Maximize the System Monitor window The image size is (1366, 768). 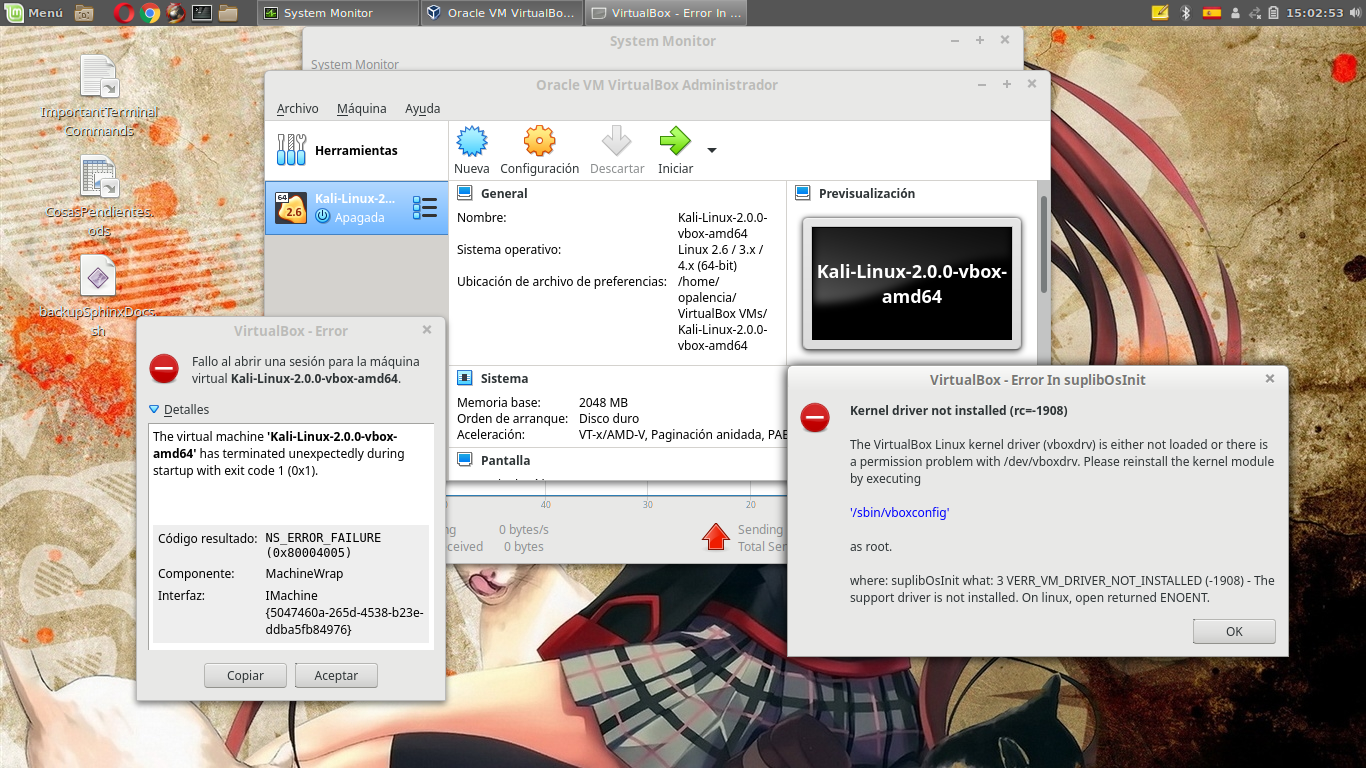(x=980, y=40)
